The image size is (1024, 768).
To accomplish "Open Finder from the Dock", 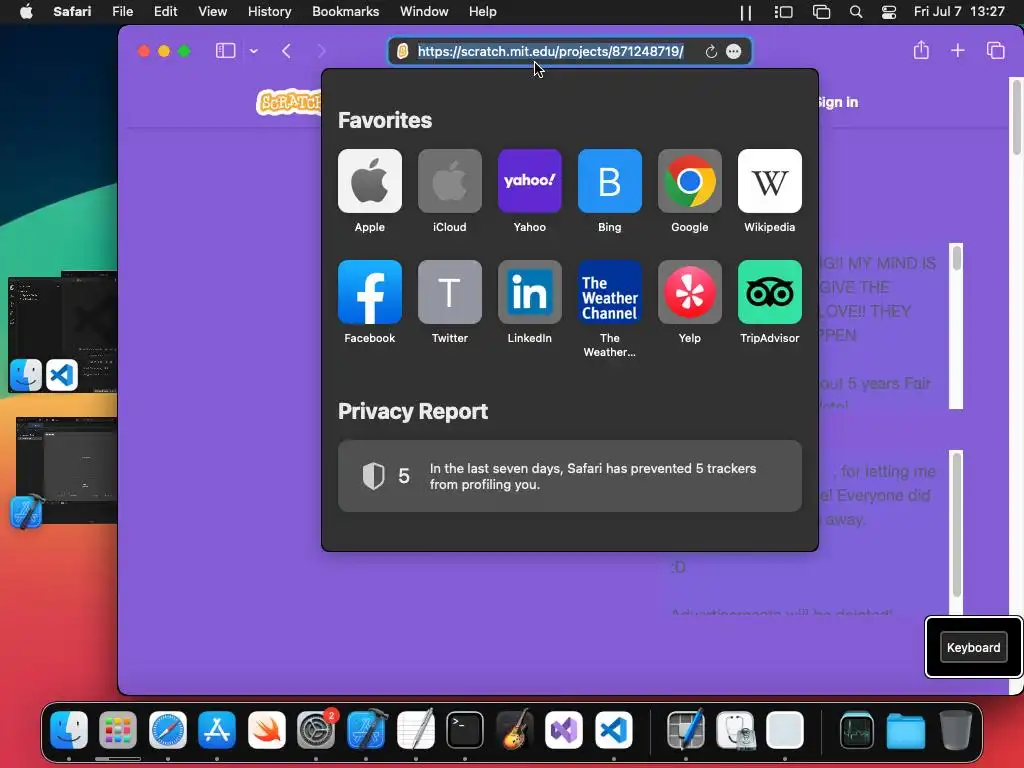I will coord(69,729).
